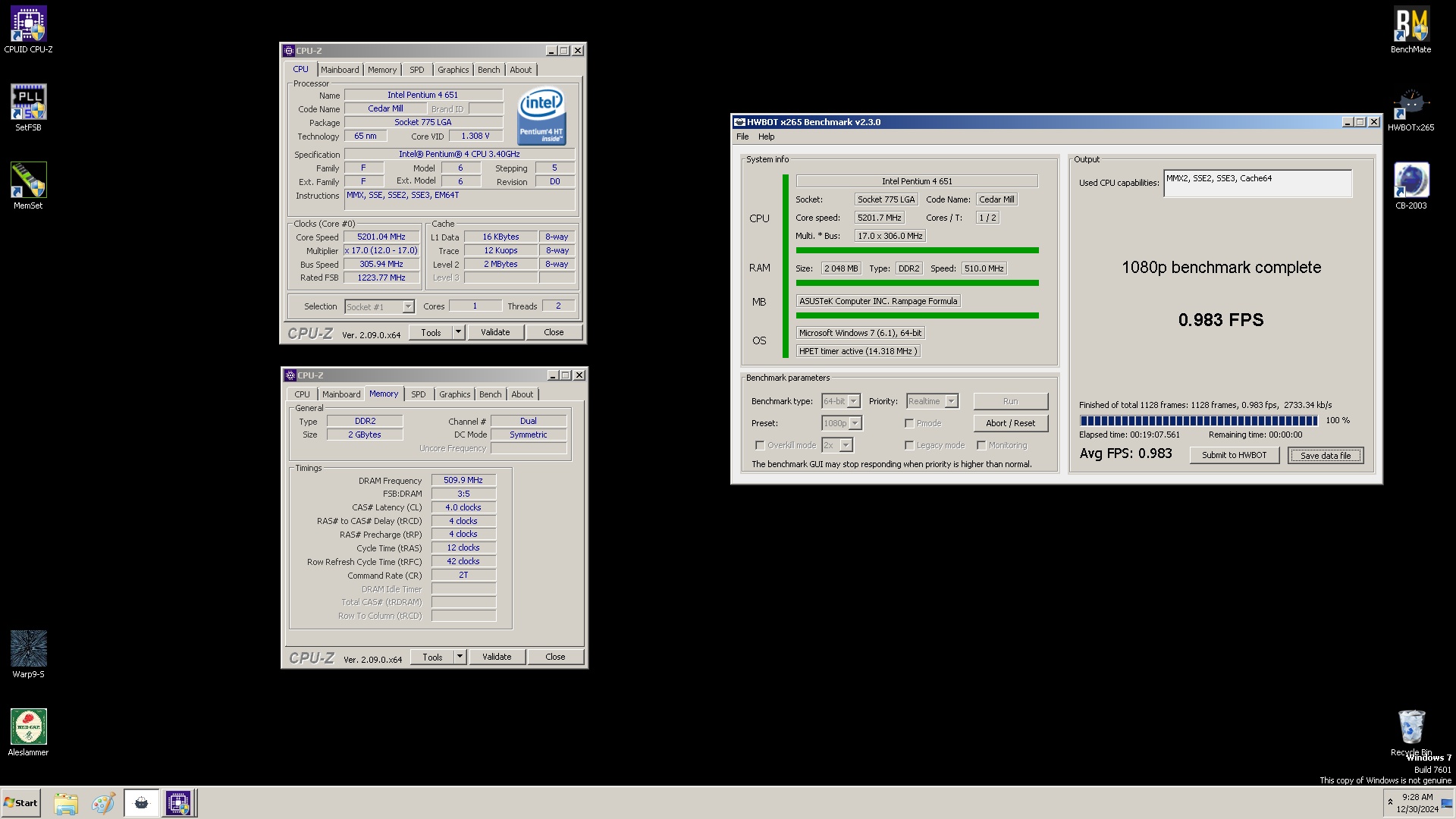Toggle the Monitoring checkbox
1456x819 pixels.
[981, 445]
